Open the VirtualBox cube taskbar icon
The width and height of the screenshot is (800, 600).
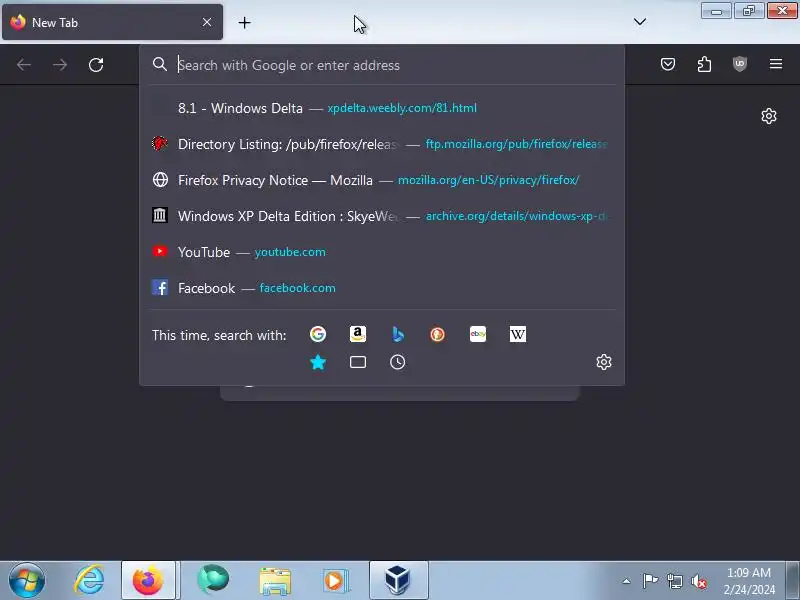tap(398, 581)
